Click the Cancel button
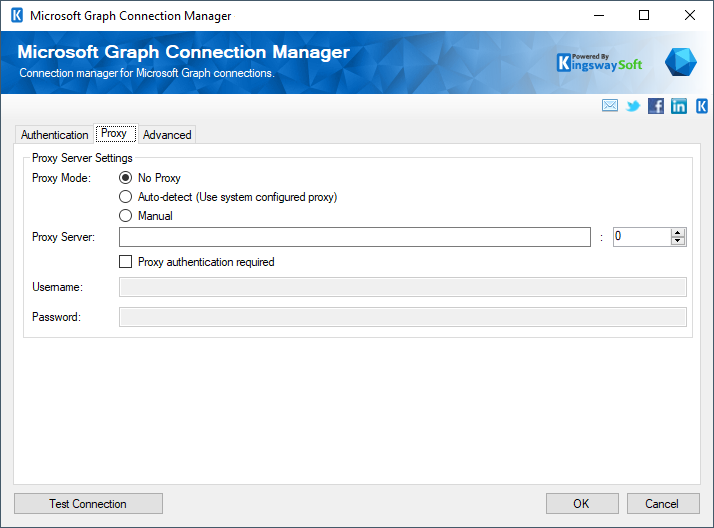This screenshot has height=528, width=714. (663, 503)
